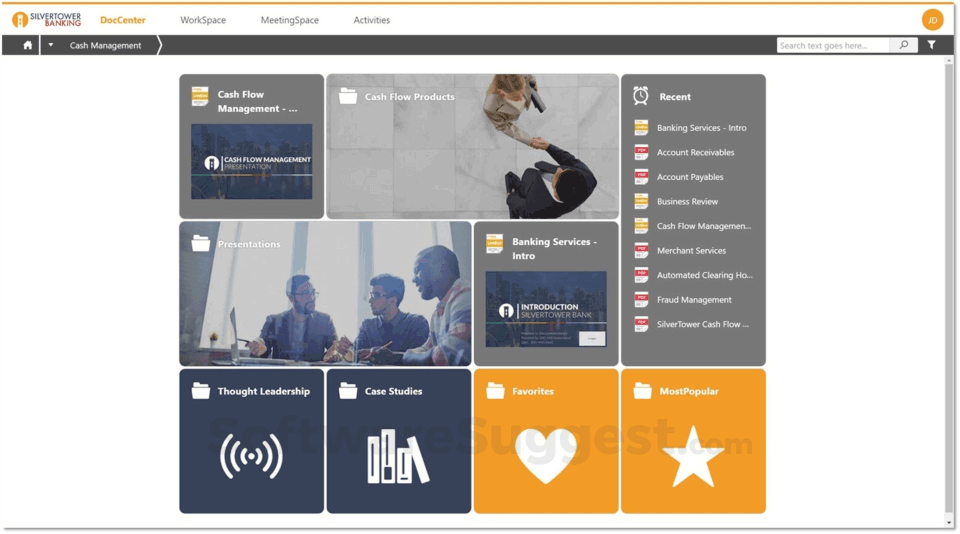Click the Cash Flow Products folder icon
Screen dimensions: 960x534
[348, 96]
